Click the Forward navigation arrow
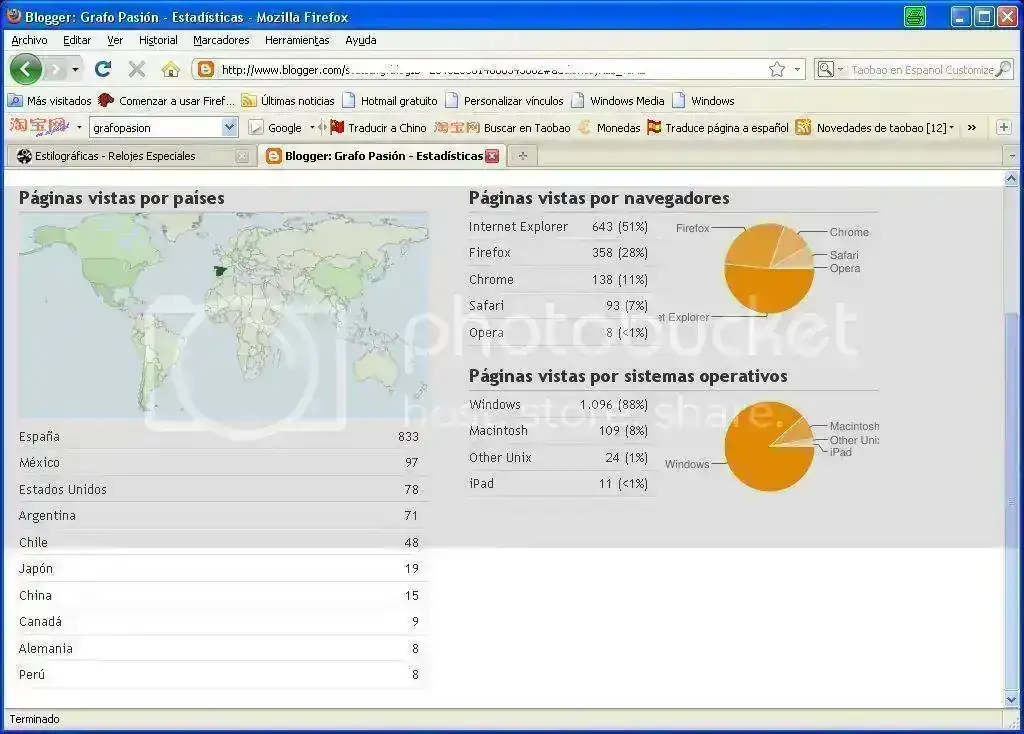The image size is (1024, 734). [x=56, y=69]
